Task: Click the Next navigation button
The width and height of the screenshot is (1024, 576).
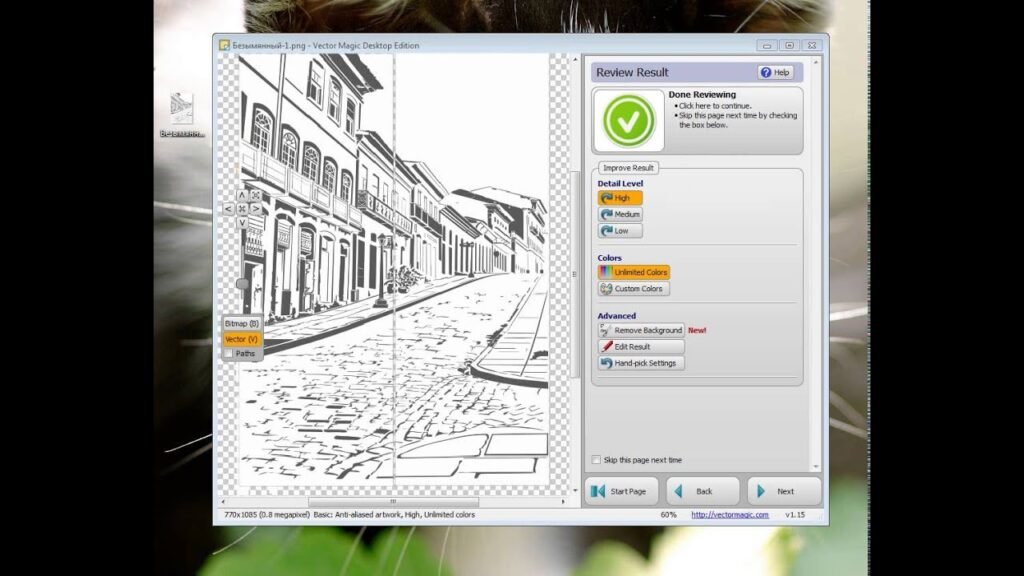Action: [x=784, y=491]
